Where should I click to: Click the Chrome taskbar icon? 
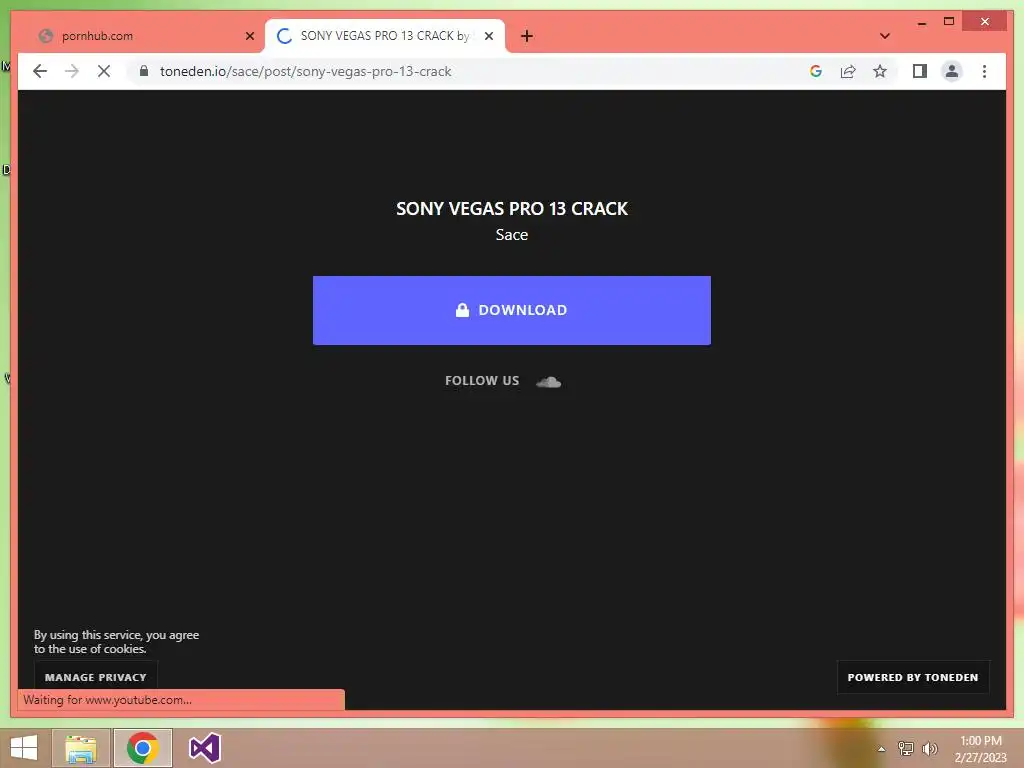(x=143, y=748)
